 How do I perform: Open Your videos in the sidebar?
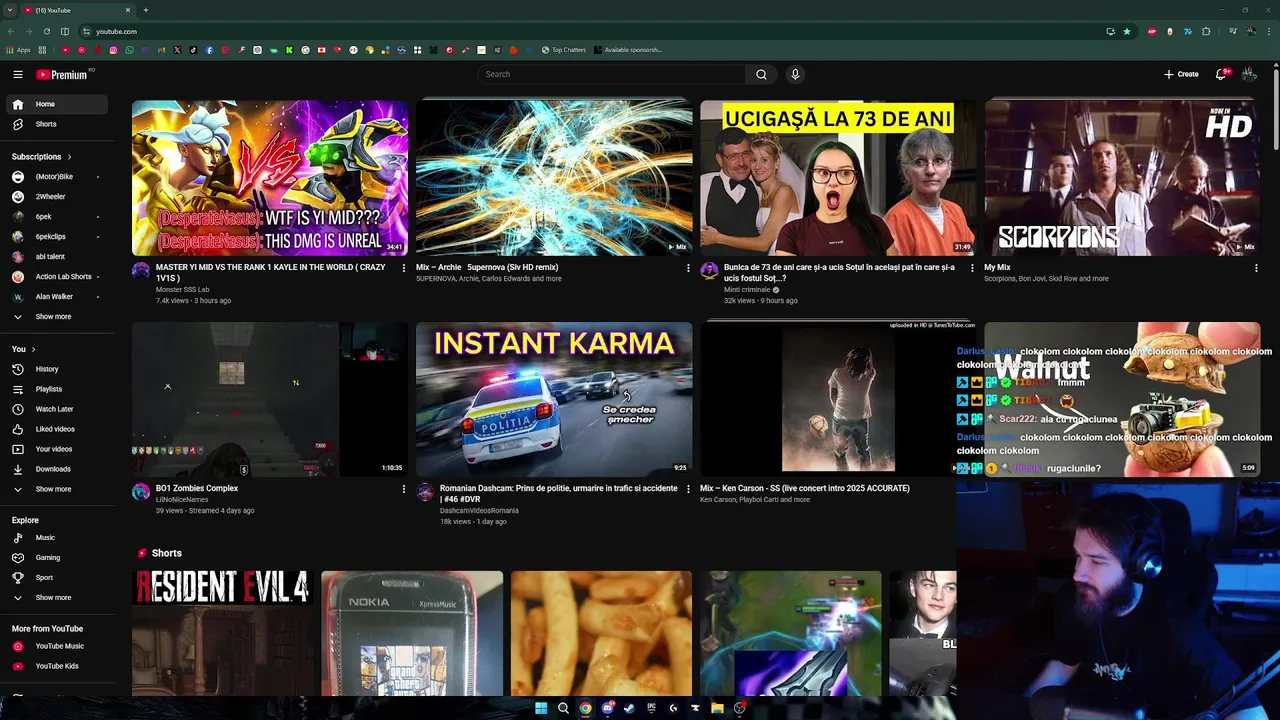[x=56, y=449]
